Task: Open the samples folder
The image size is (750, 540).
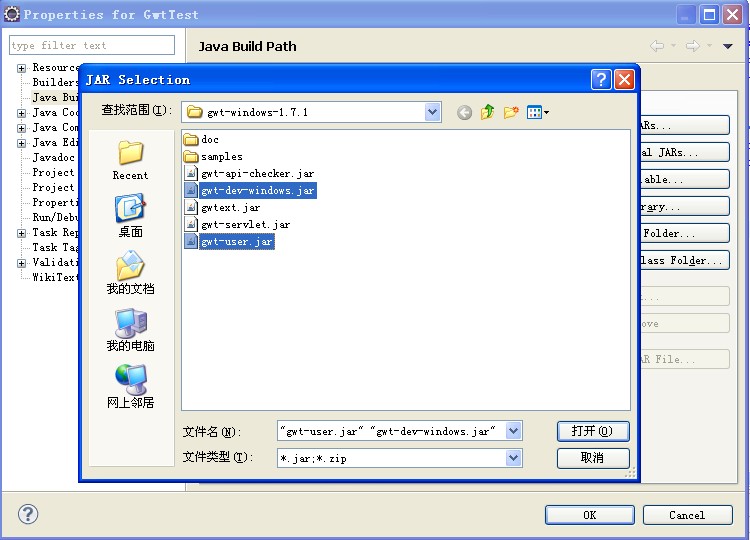Action: pyautogui.click(x=213, y=156)
